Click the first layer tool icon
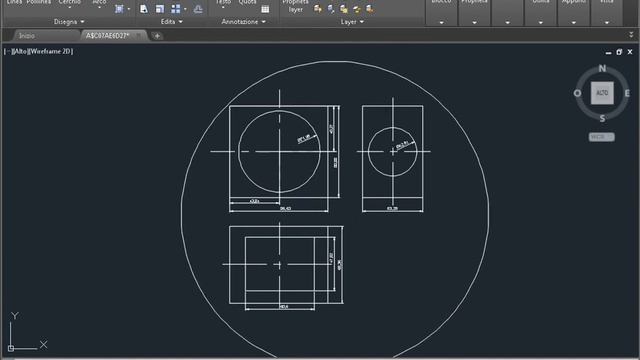Viewport: 640px width, 360px height. click(318, 9)
